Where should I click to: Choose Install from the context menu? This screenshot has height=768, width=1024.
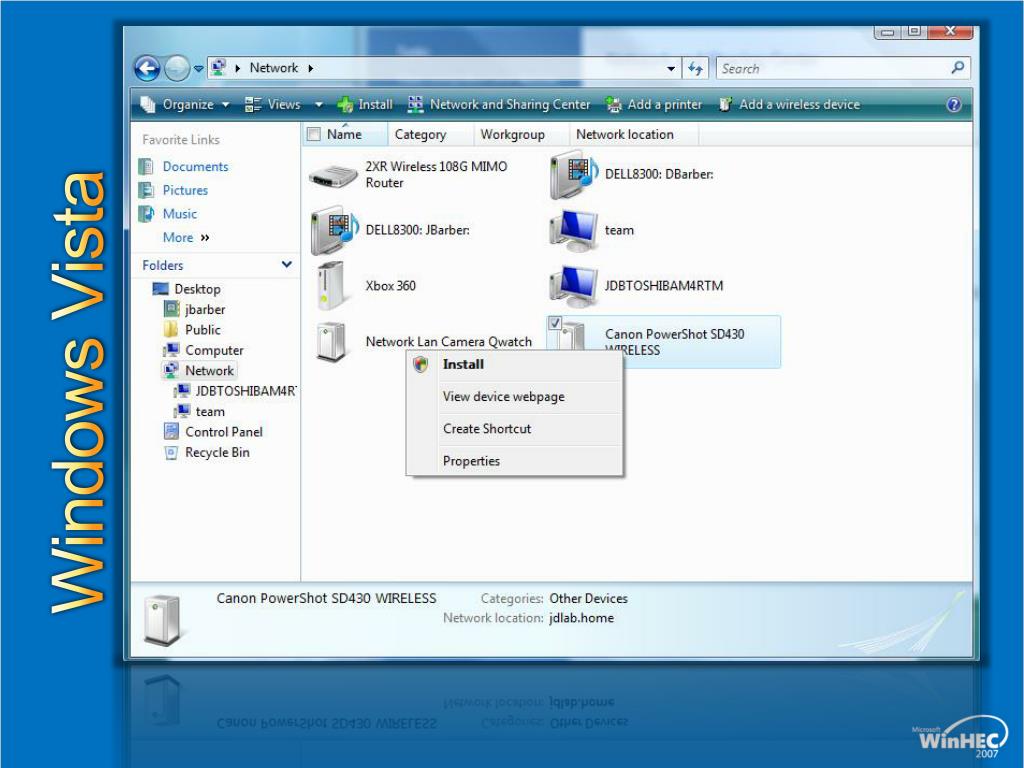click(x=514, y=364)
